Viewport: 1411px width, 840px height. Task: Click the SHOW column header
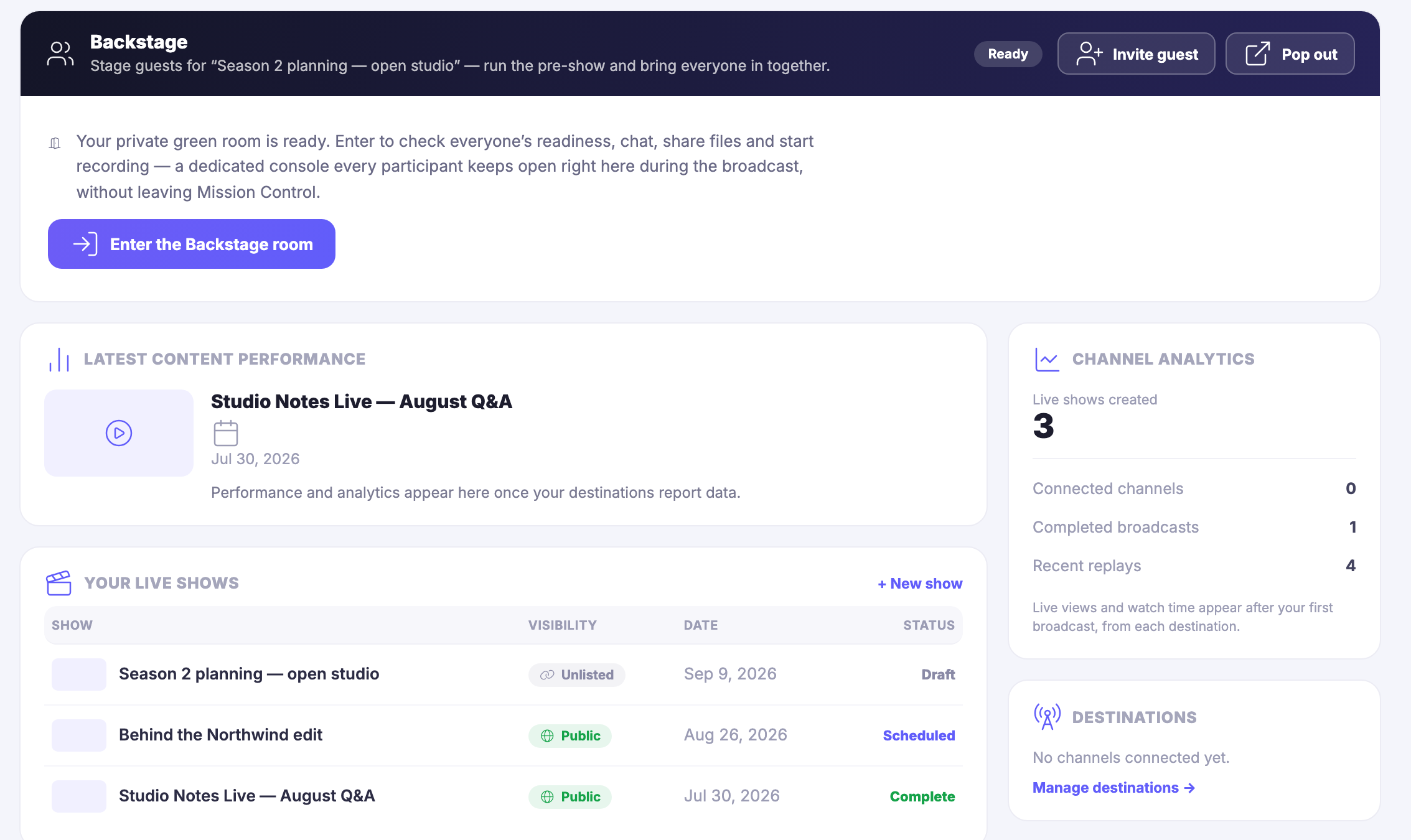[x=72, y=625]
